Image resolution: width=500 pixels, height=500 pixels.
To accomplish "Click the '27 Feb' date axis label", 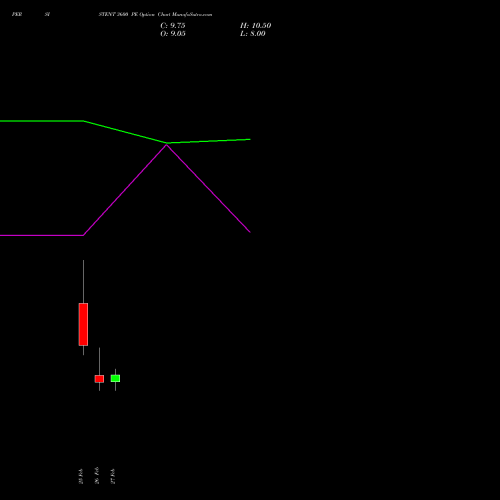I will click(x=113, y=476).
